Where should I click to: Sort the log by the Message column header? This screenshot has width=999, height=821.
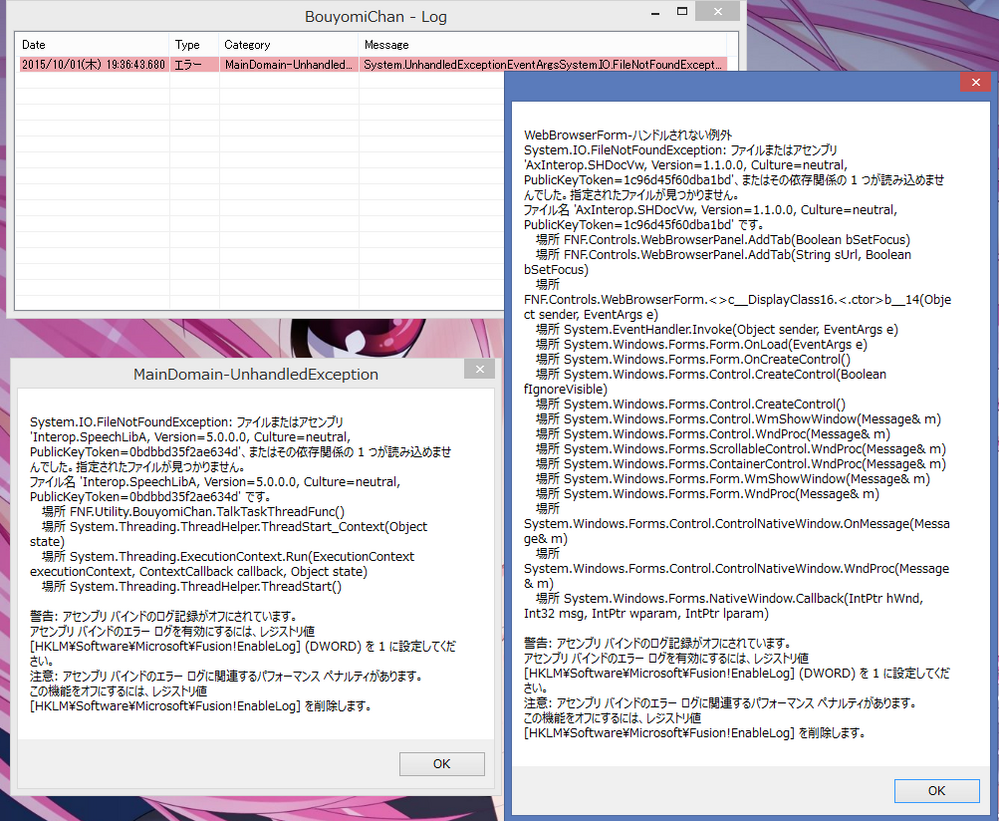(542, 45)
